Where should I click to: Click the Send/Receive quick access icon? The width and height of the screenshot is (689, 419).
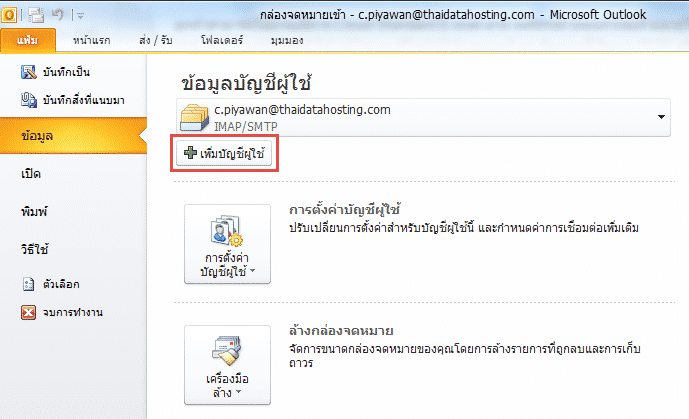[x=36, y=15]
